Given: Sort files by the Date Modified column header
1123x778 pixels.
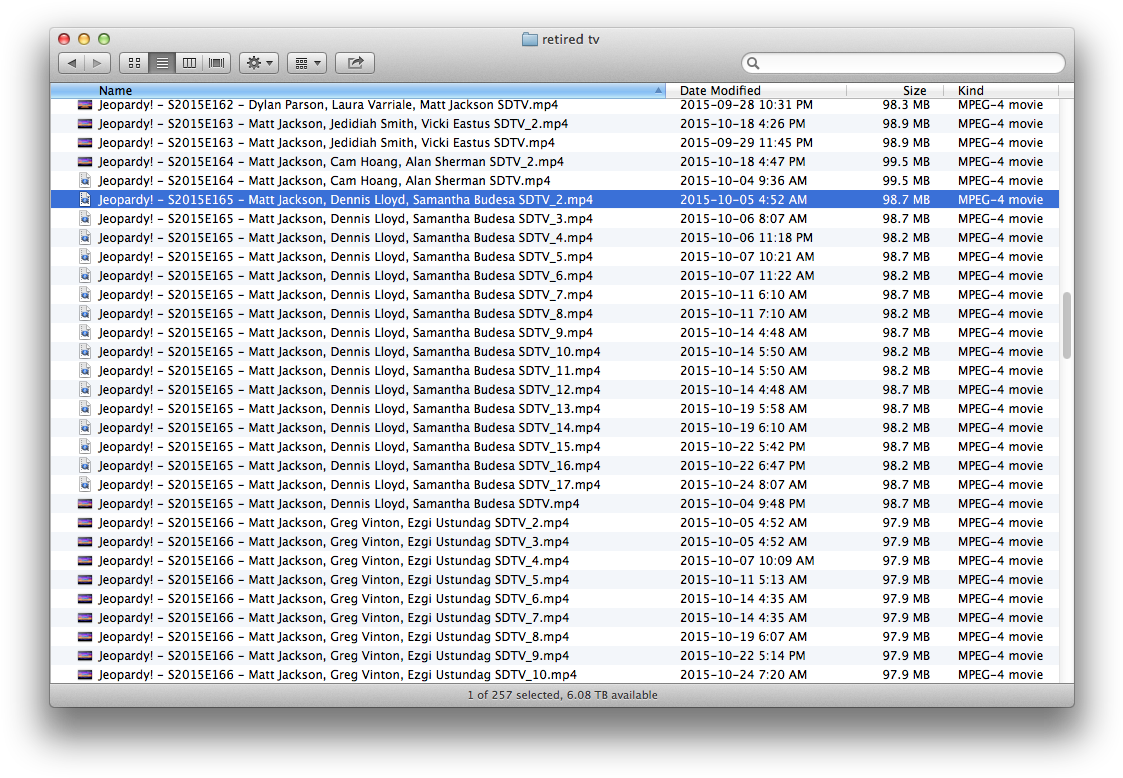Looking at the screenshot, I should point(756,90).
